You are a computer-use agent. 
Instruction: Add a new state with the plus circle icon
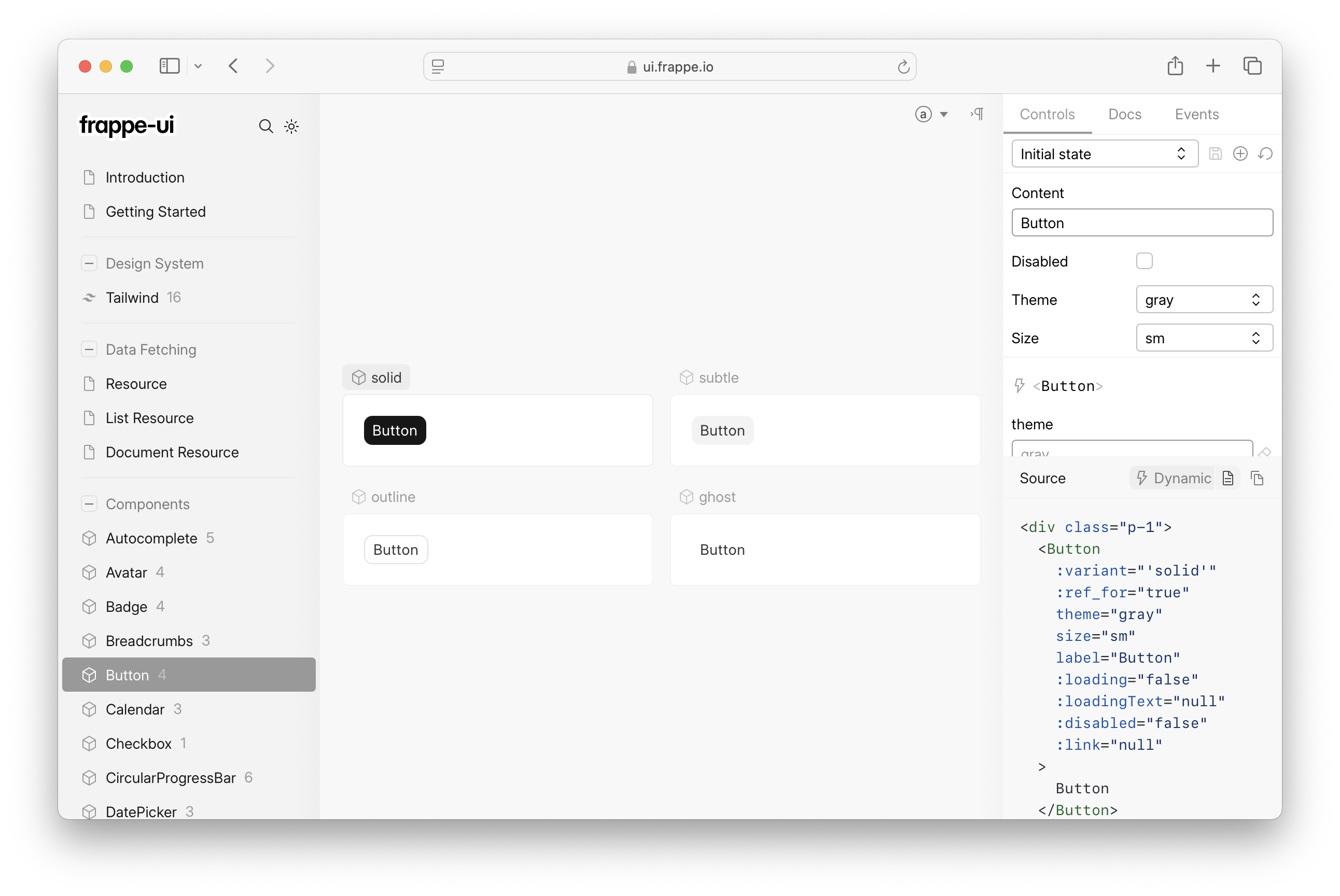click(1240, 153)
